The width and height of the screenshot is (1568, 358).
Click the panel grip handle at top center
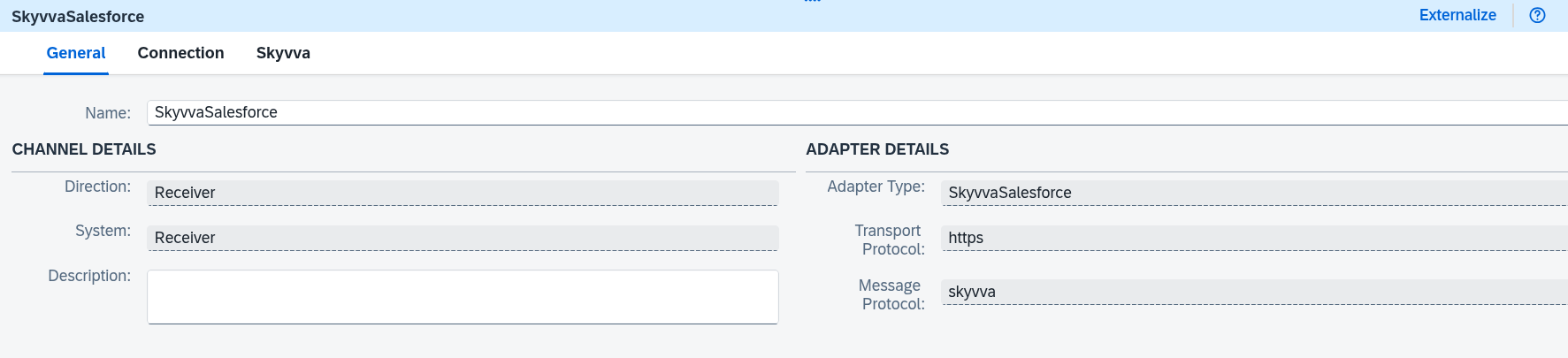813,2
